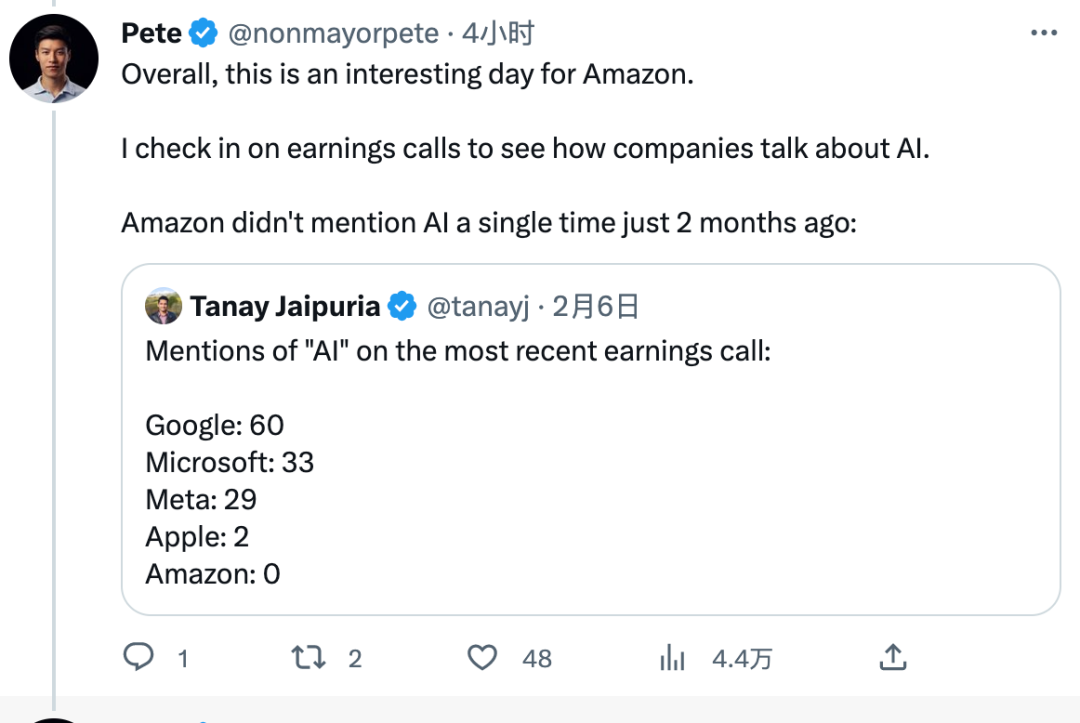Share the tweet via upload icon
Image resolution: width=1080 pixels, height=723 pixels.
coord(892,657)
